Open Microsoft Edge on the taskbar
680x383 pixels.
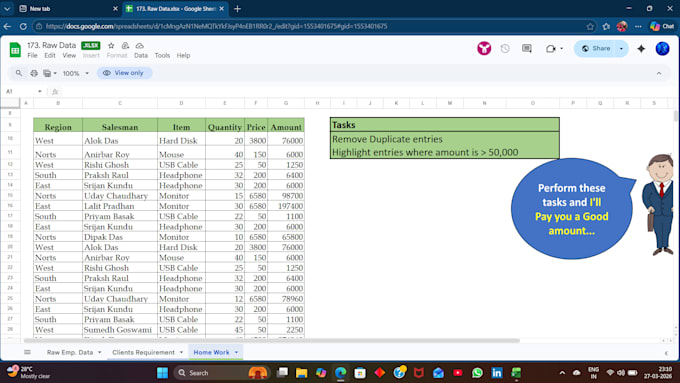pos(340,373)
